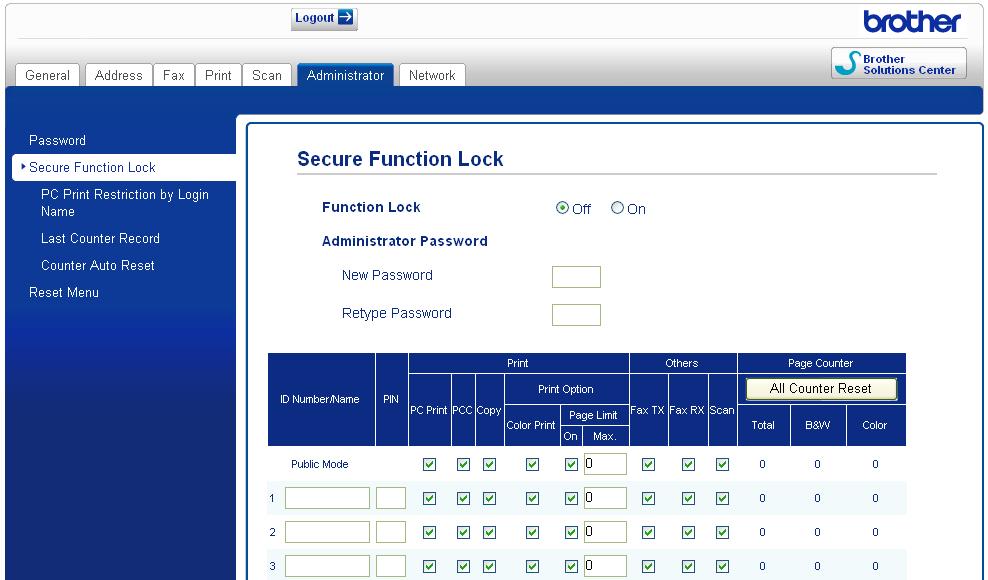The height and width of the screenshot is (580, 988).
Task: Toggle Page Limit On for row 2
Action: (572, 533)
